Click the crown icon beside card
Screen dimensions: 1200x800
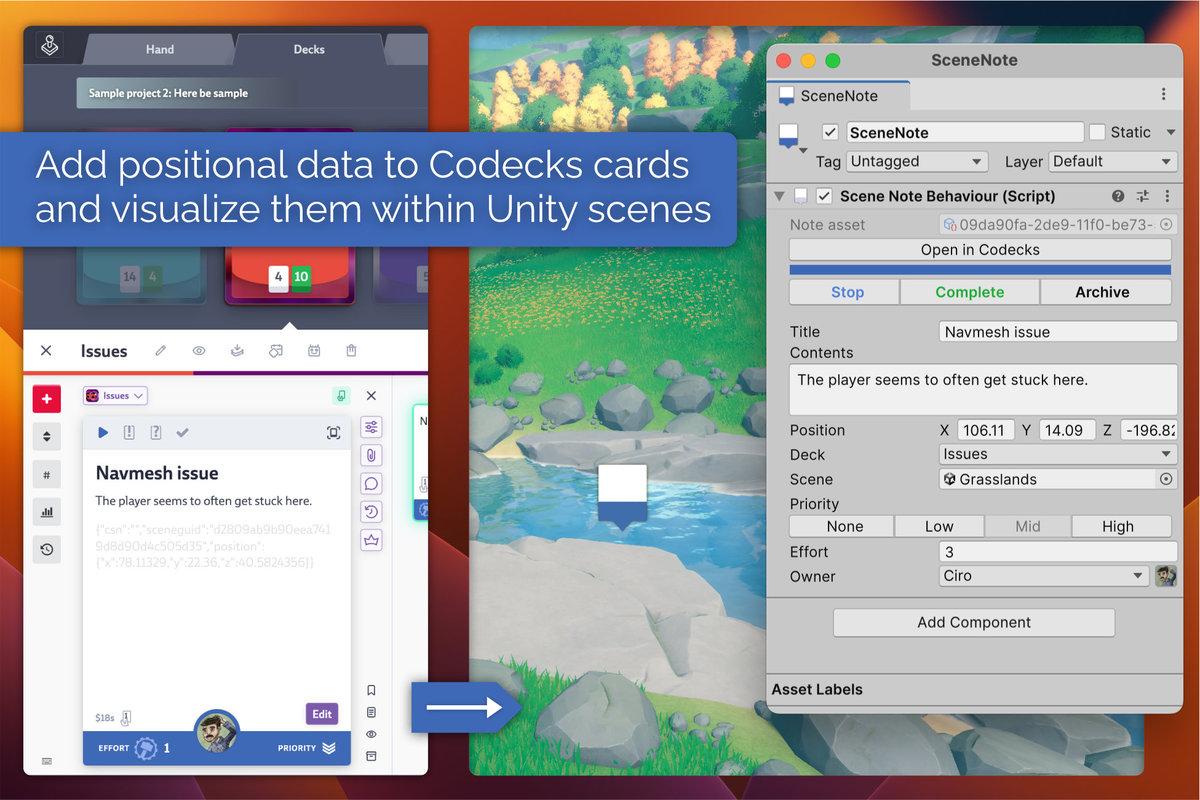371,540
